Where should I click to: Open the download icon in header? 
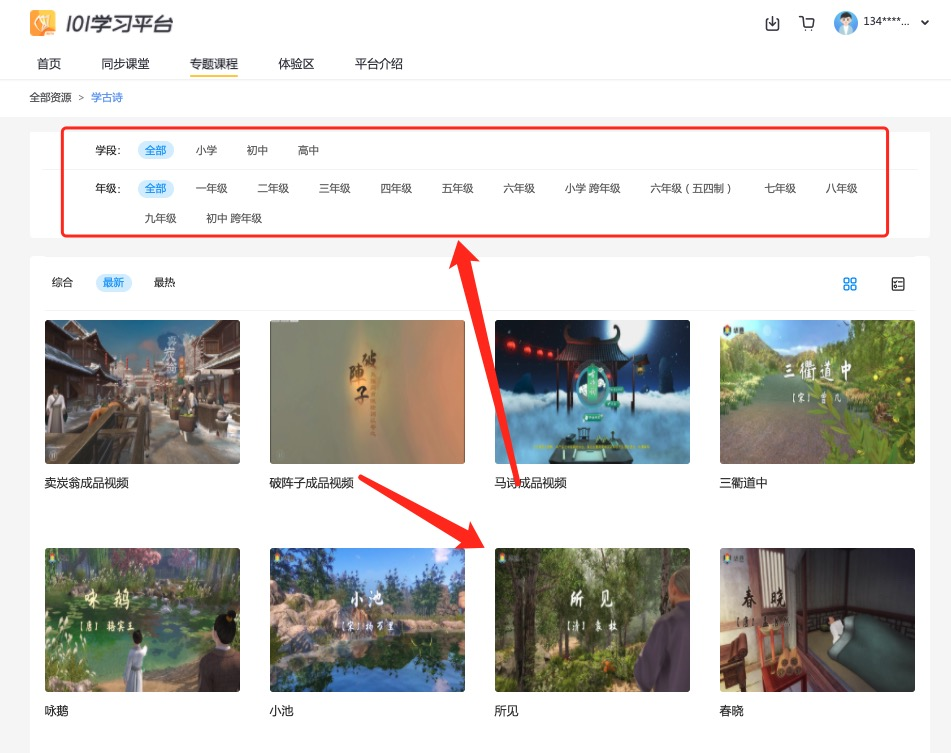pos(772,23)
